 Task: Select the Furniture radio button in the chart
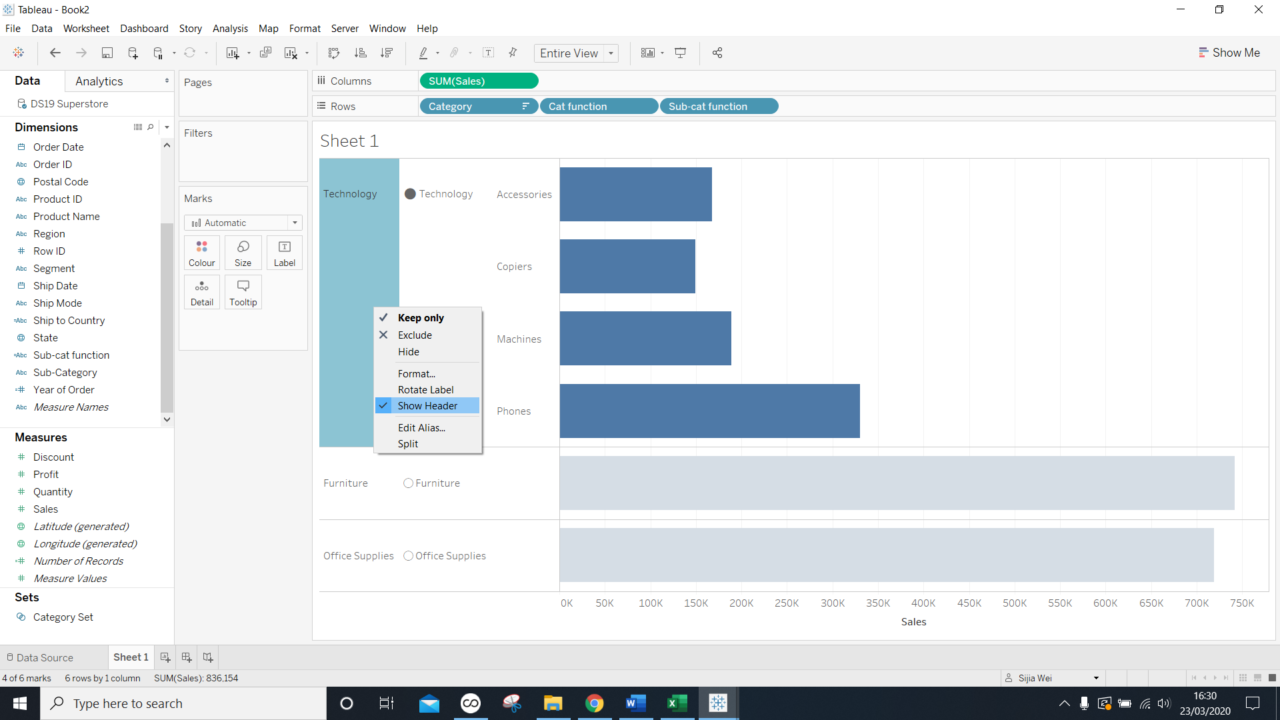[408, 483]
